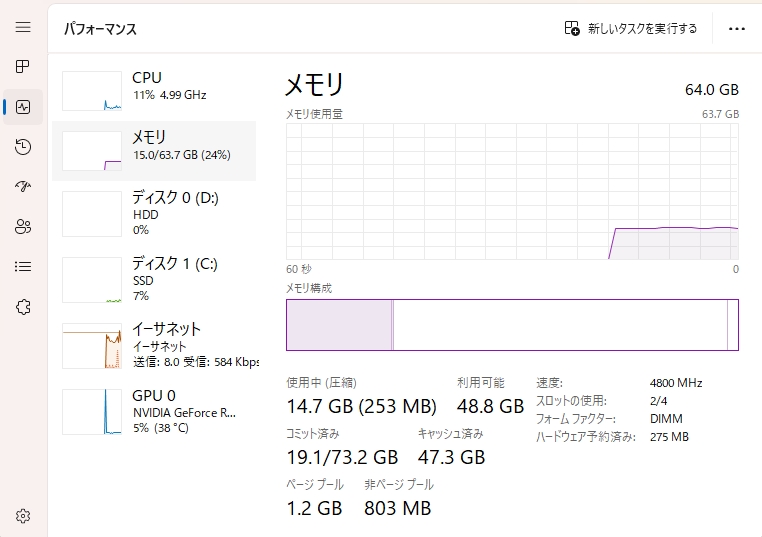Open the App history page icon
The height and width of the screenshot is (537, 762).
[x=23, y=147]
